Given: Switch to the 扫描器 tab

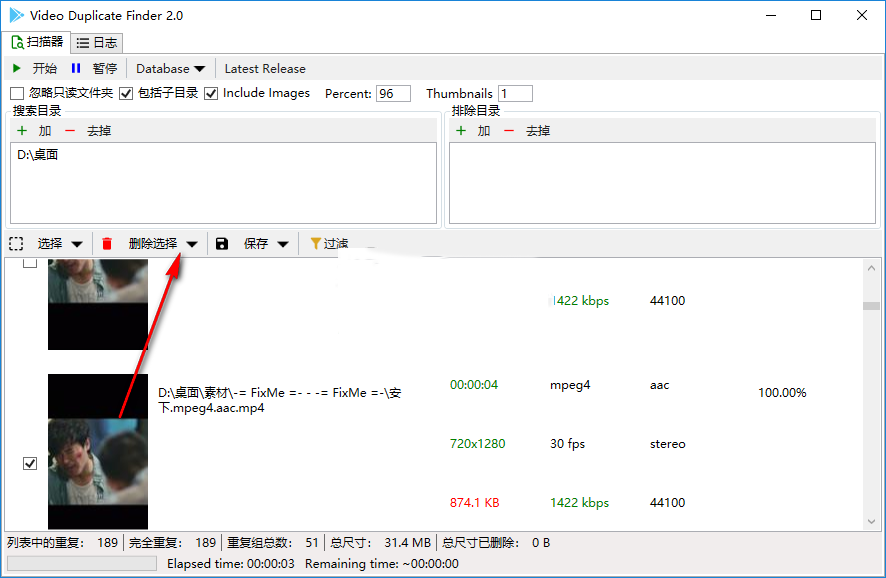Looking at the screenshot, I should [x=37, y=42].
